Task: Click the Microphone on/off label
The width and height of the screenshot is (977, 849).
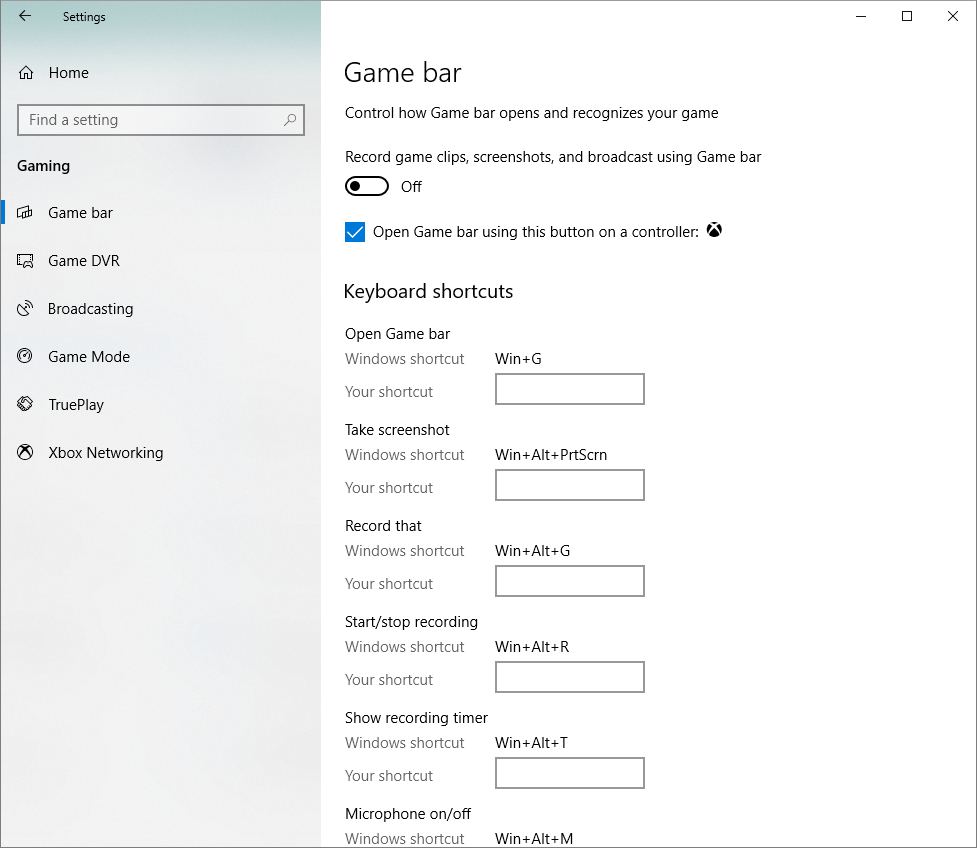Action: coord(408,813)
